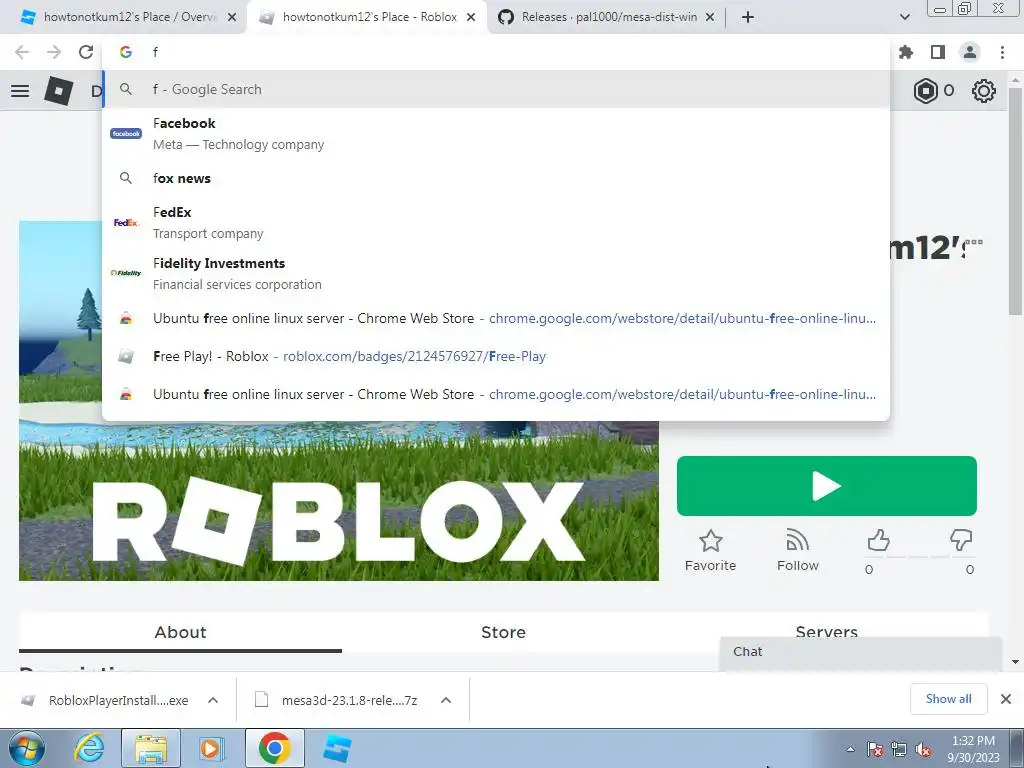The width and height of the screenshot is (1024, 768).
Task: Open the Windows Start menu
Action: [x=27, y=748]
